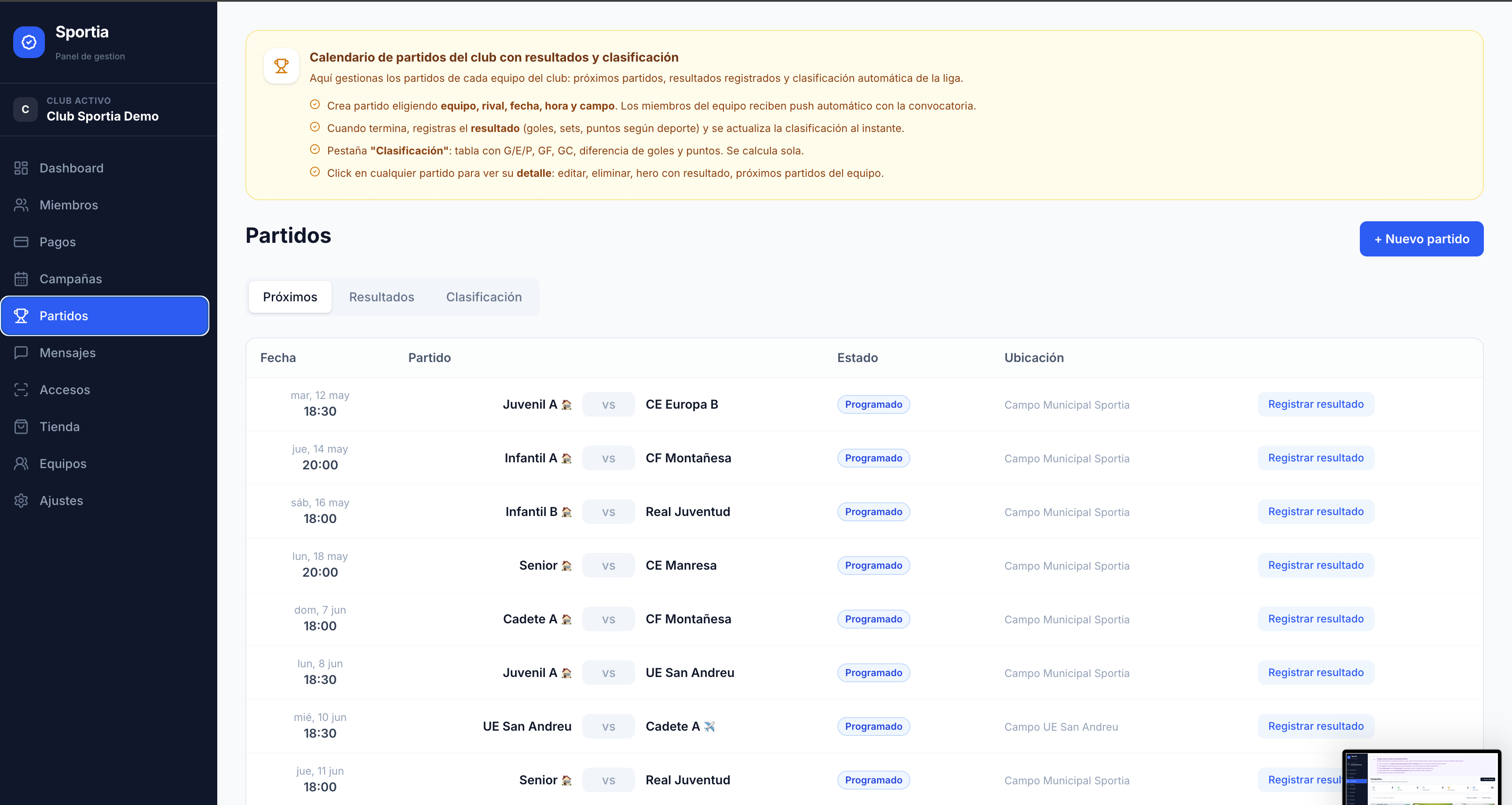Open the Equipos section
Image resolution: width=1512 pixels, height=805 pixels.
tap(105, 464)
